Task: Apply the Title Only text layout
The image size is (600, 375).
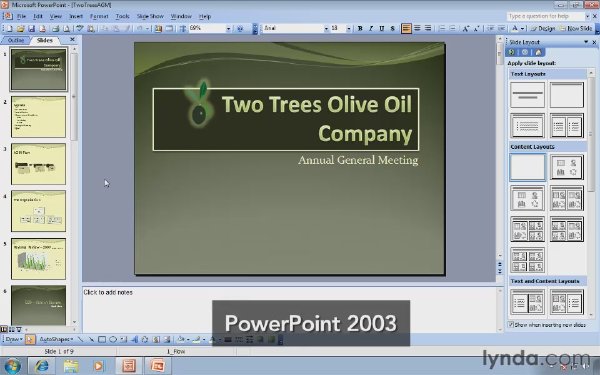Action: point(567,95)
